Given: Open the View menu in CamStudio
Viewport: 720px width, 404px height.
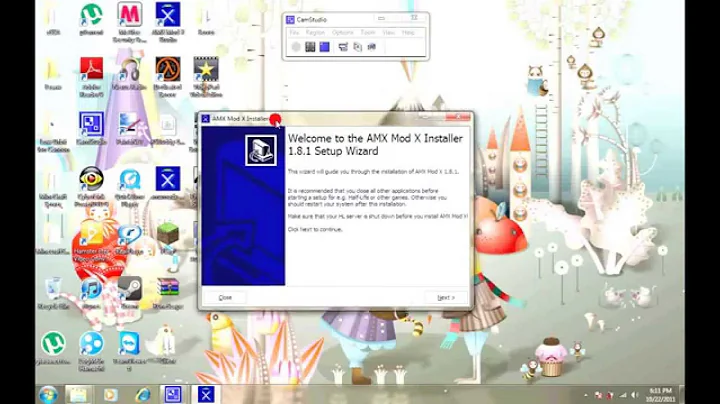Looking at the screenshot, I should (388, 33).
